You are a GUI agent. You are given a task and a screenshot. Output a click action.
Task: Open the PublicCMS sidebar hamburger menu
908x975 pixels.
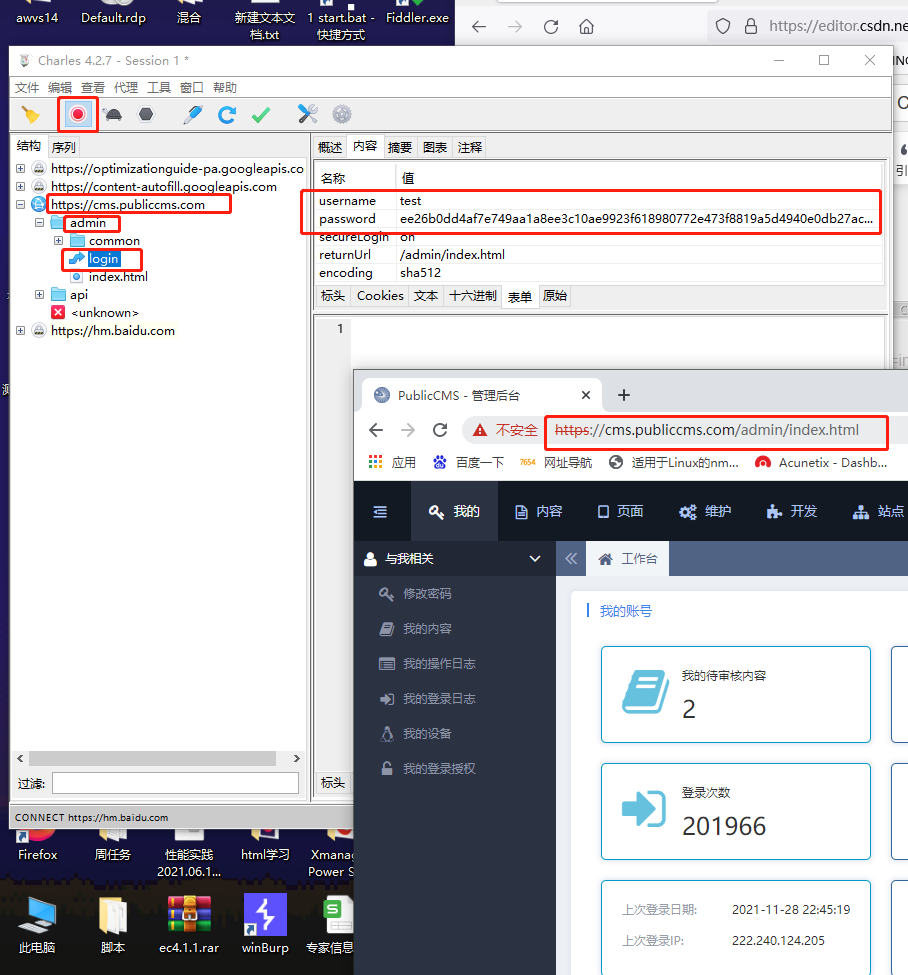(x=381, y=510)
